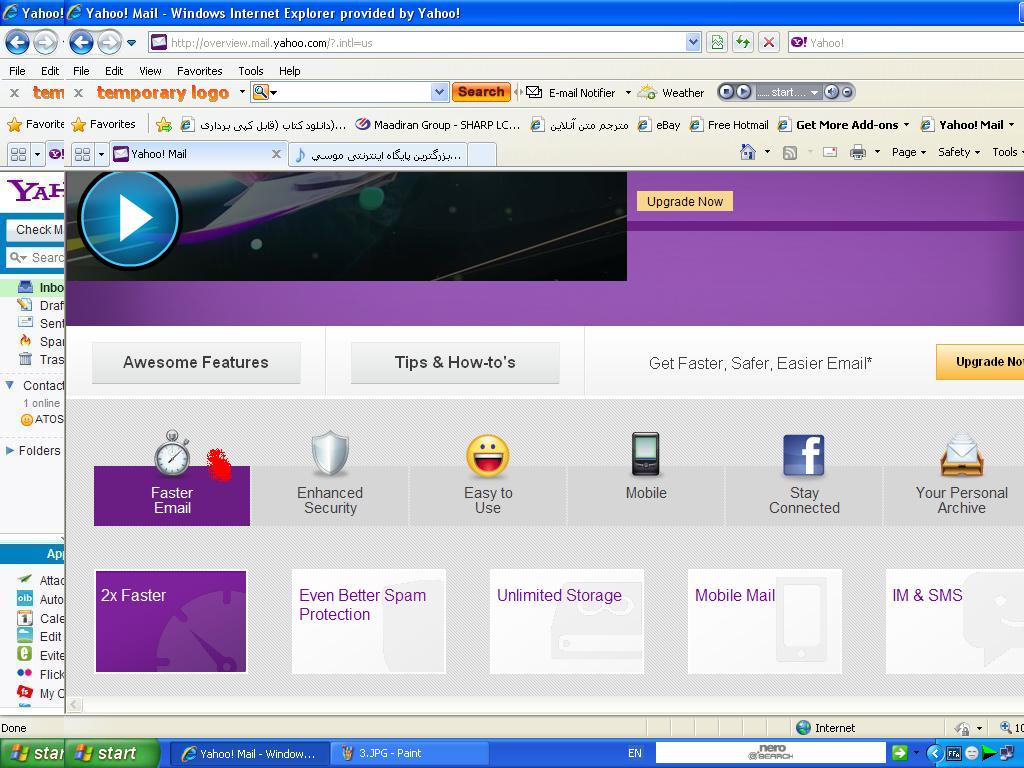
Task: Collapse the Contacts section triangle
Action: click(10, 385)
